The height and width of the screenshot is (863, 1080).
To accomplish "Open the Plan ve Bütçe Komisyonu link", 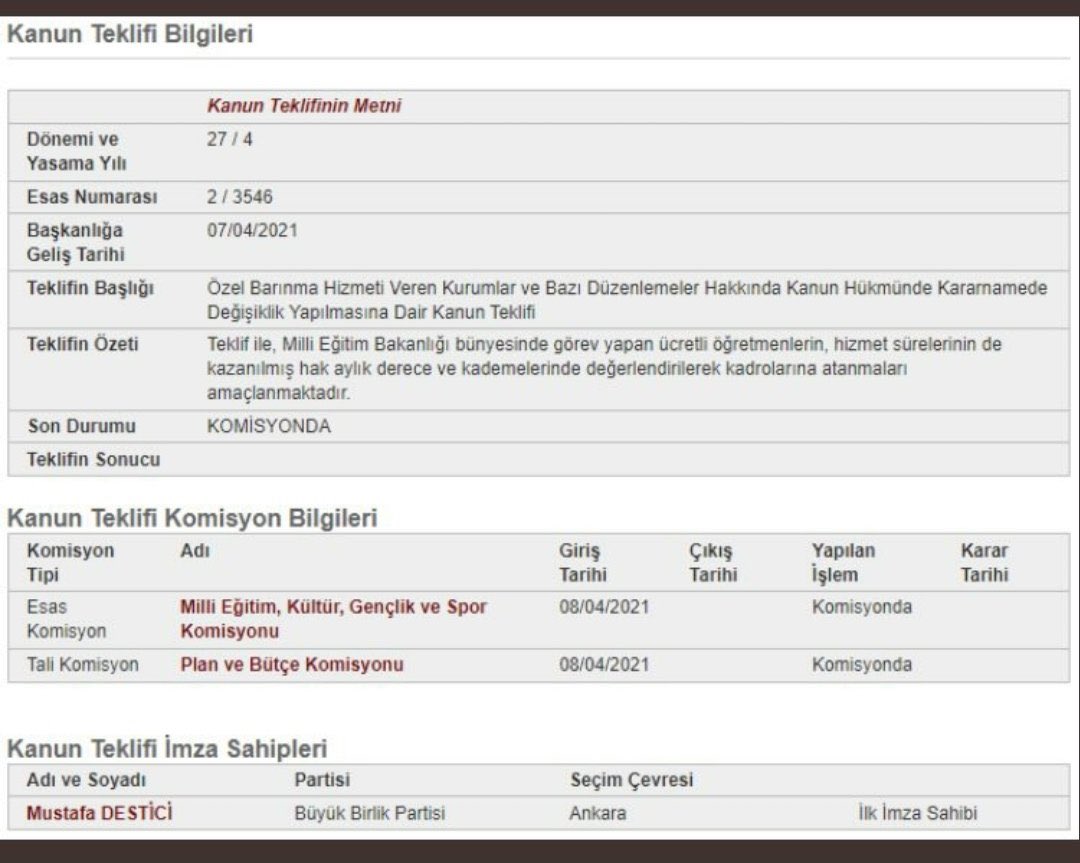I will tap(292, 665).
